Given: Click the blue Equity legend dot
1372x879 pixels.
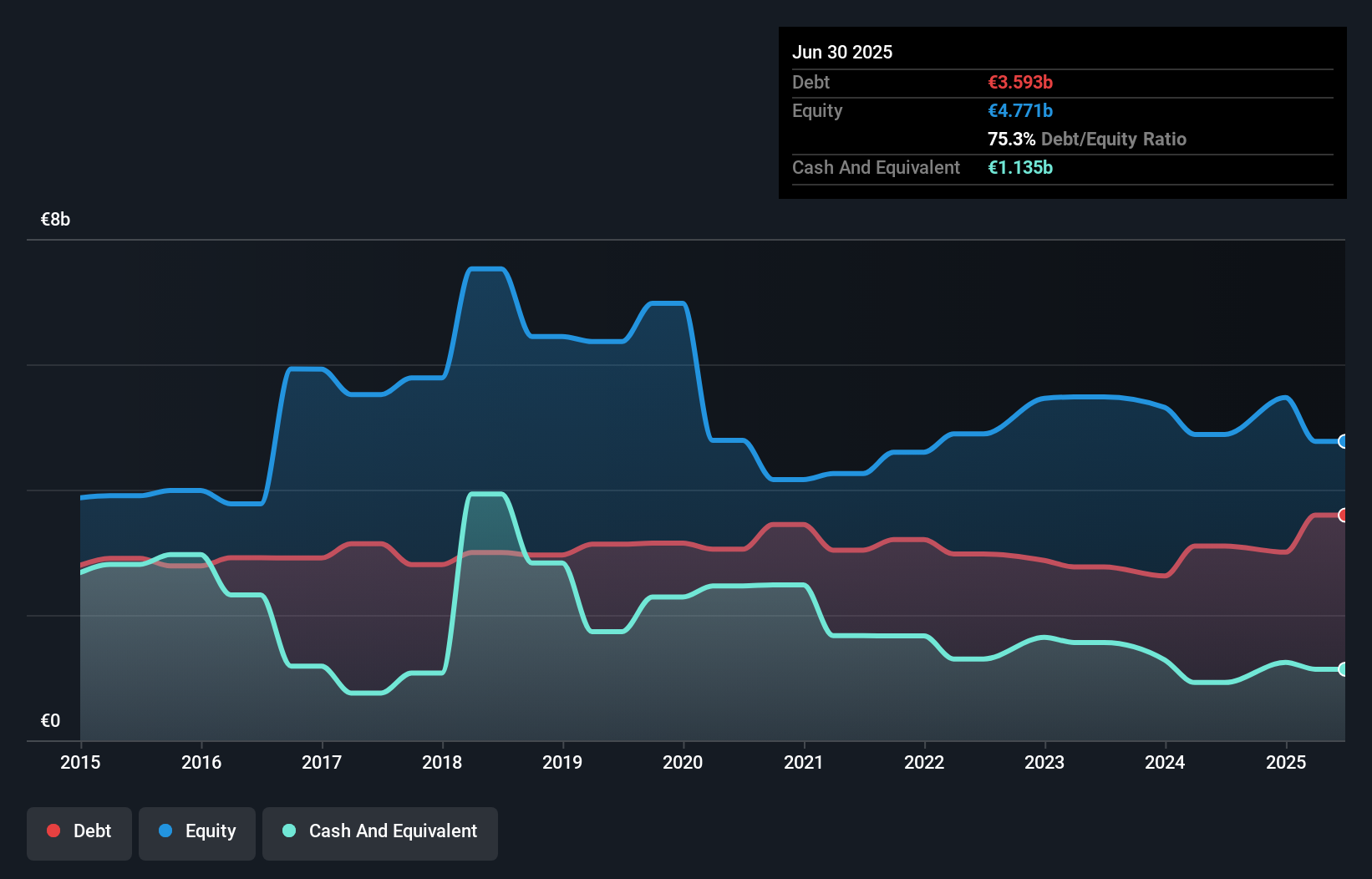Looking at the screenshot, I should pyautogui.click(x=165, y=831).
